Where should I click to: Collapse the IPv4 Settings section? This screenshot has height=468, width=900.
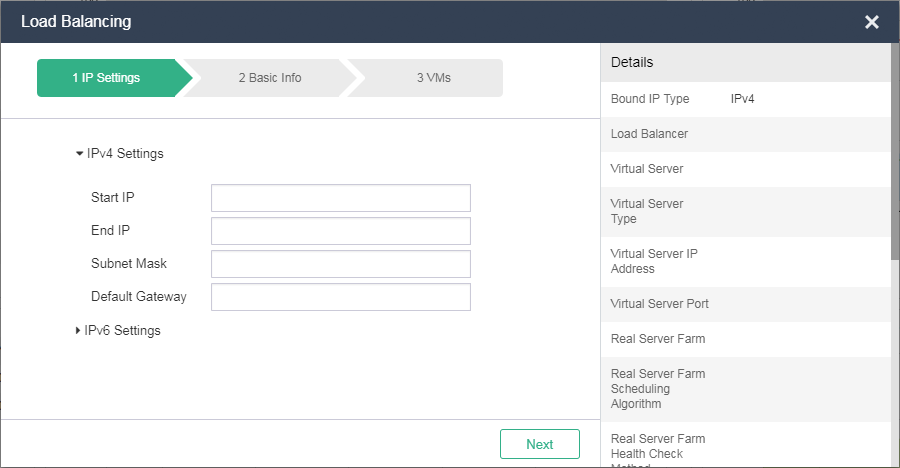pos(120,154)
